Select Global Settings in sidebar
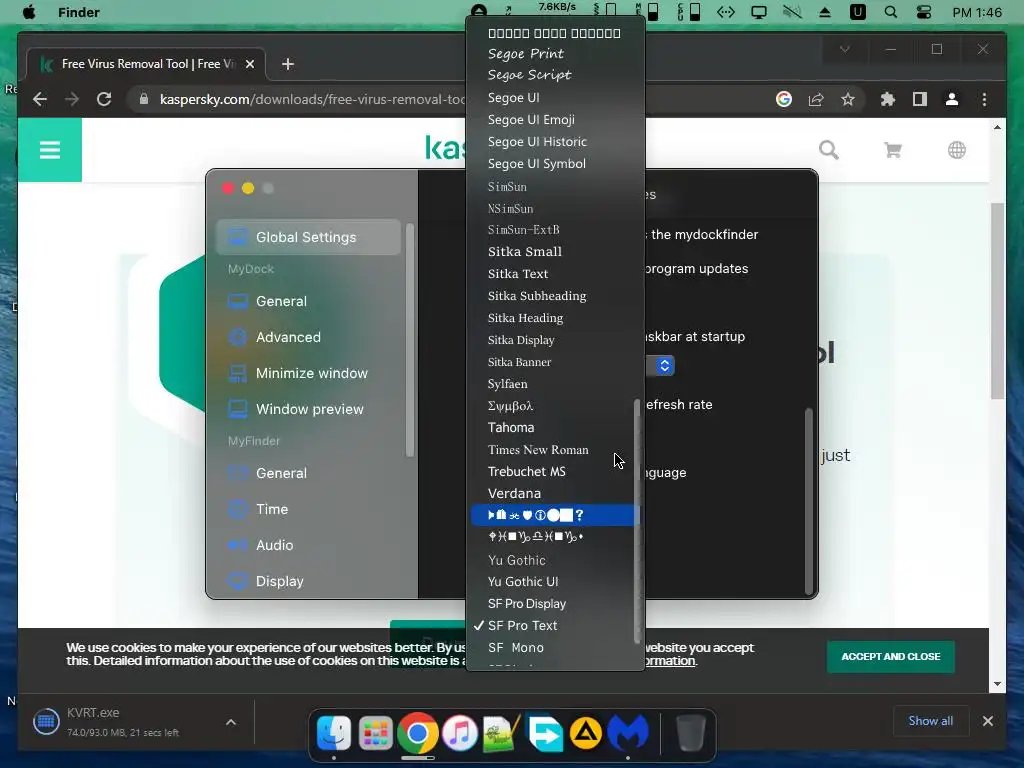The image size is (1024, 768). pos(308,237)
